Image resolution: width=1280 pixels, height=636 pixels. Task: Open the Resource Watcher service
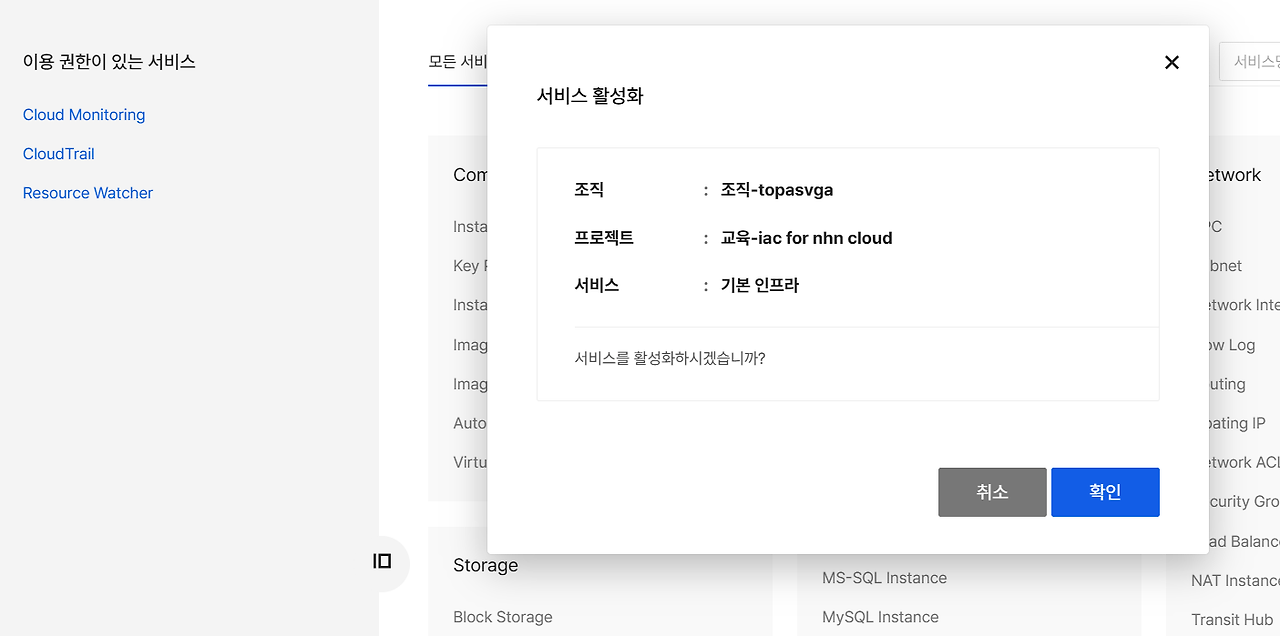click(87, 192)
